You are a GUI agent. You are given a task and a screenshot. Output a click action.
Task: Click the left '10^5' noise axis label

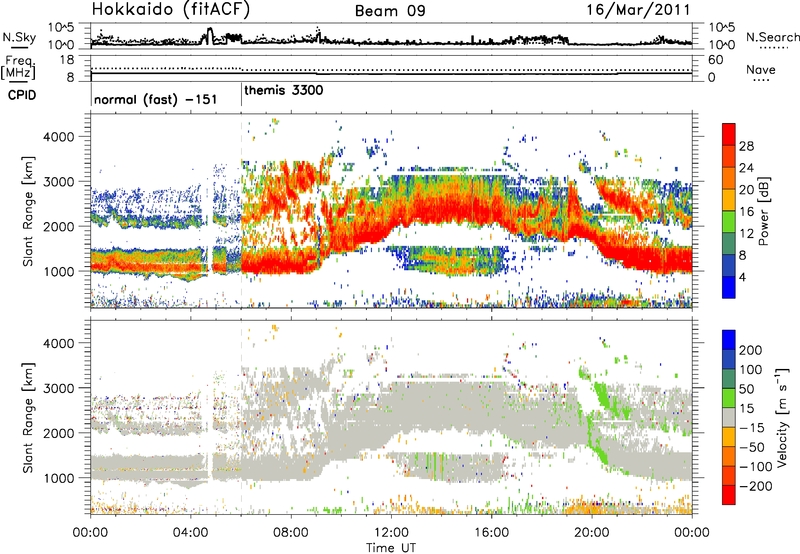[x=61, y=28]
